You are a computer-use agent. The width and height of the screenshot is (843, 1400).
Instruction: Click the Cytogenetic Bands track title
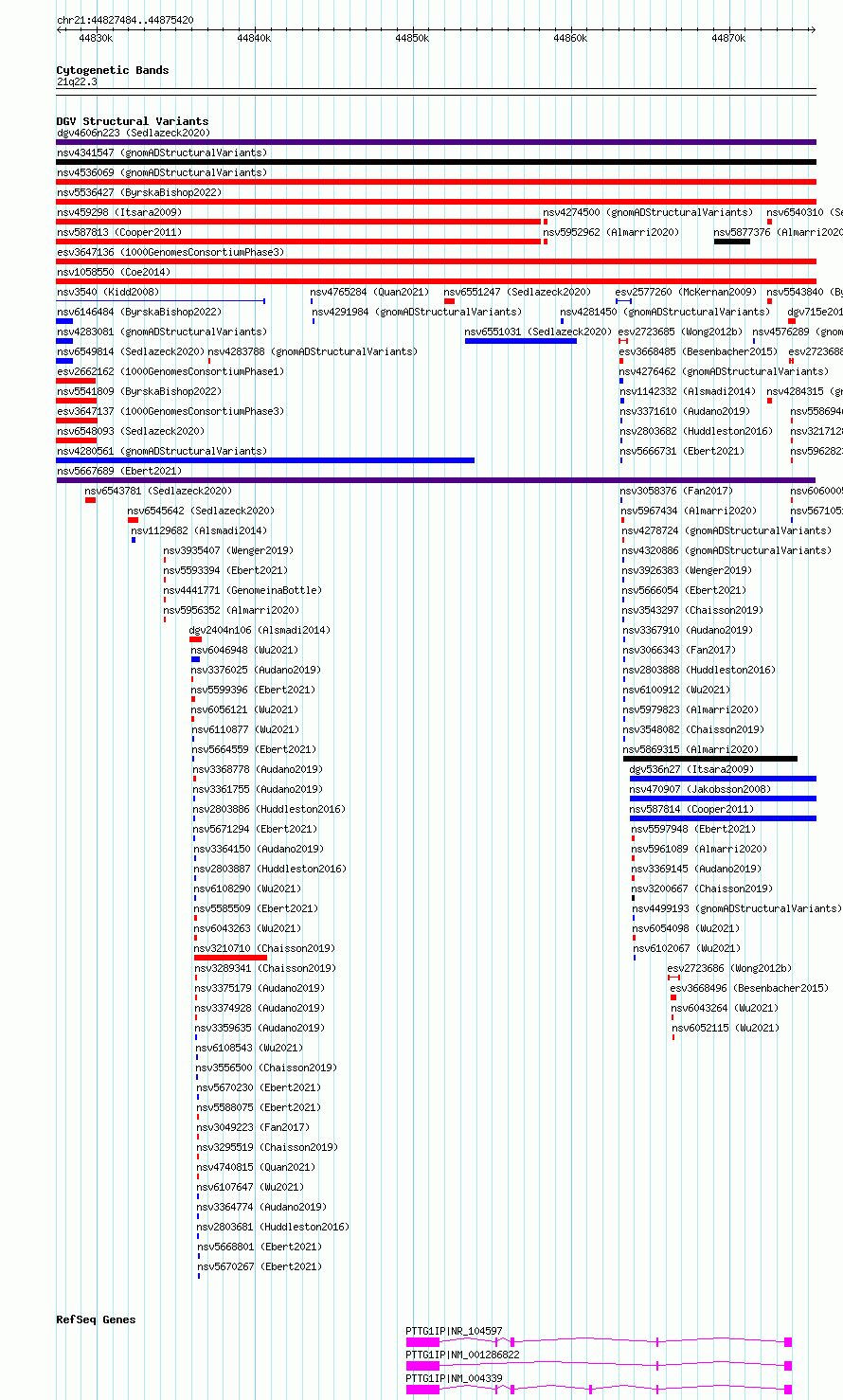coord(113,70)
